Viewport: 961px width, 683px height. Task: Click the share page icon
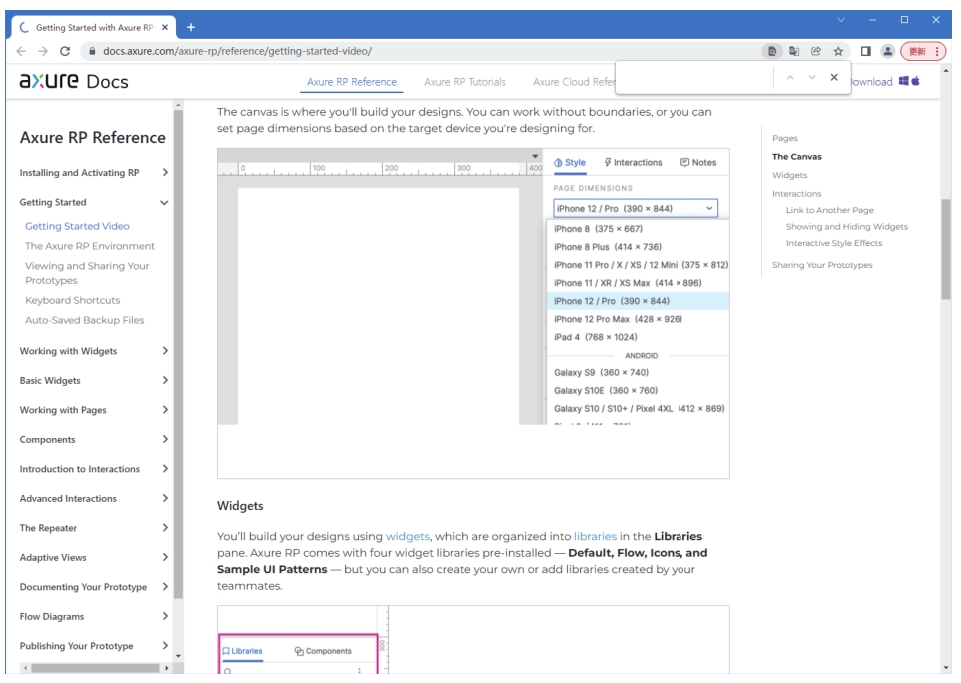[817, 50]
